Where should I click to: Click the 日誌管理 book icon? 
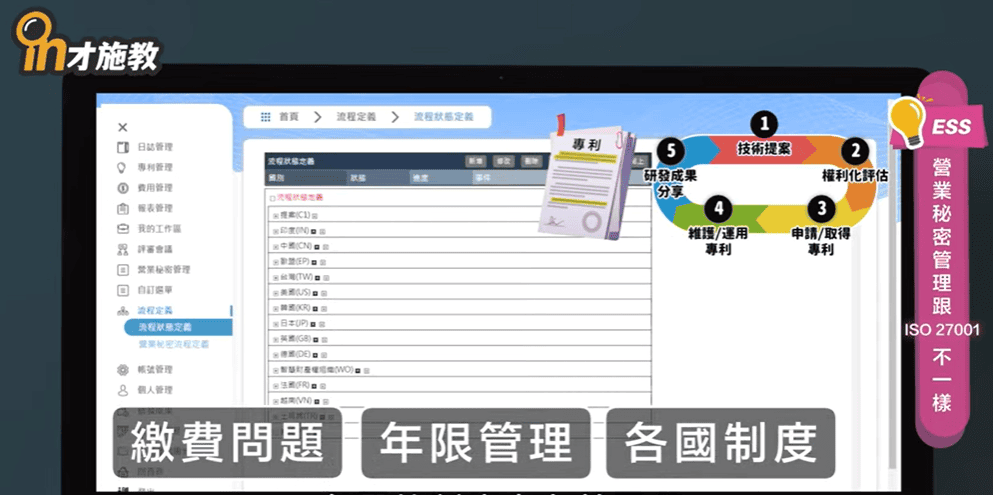[x=122, y=147]
